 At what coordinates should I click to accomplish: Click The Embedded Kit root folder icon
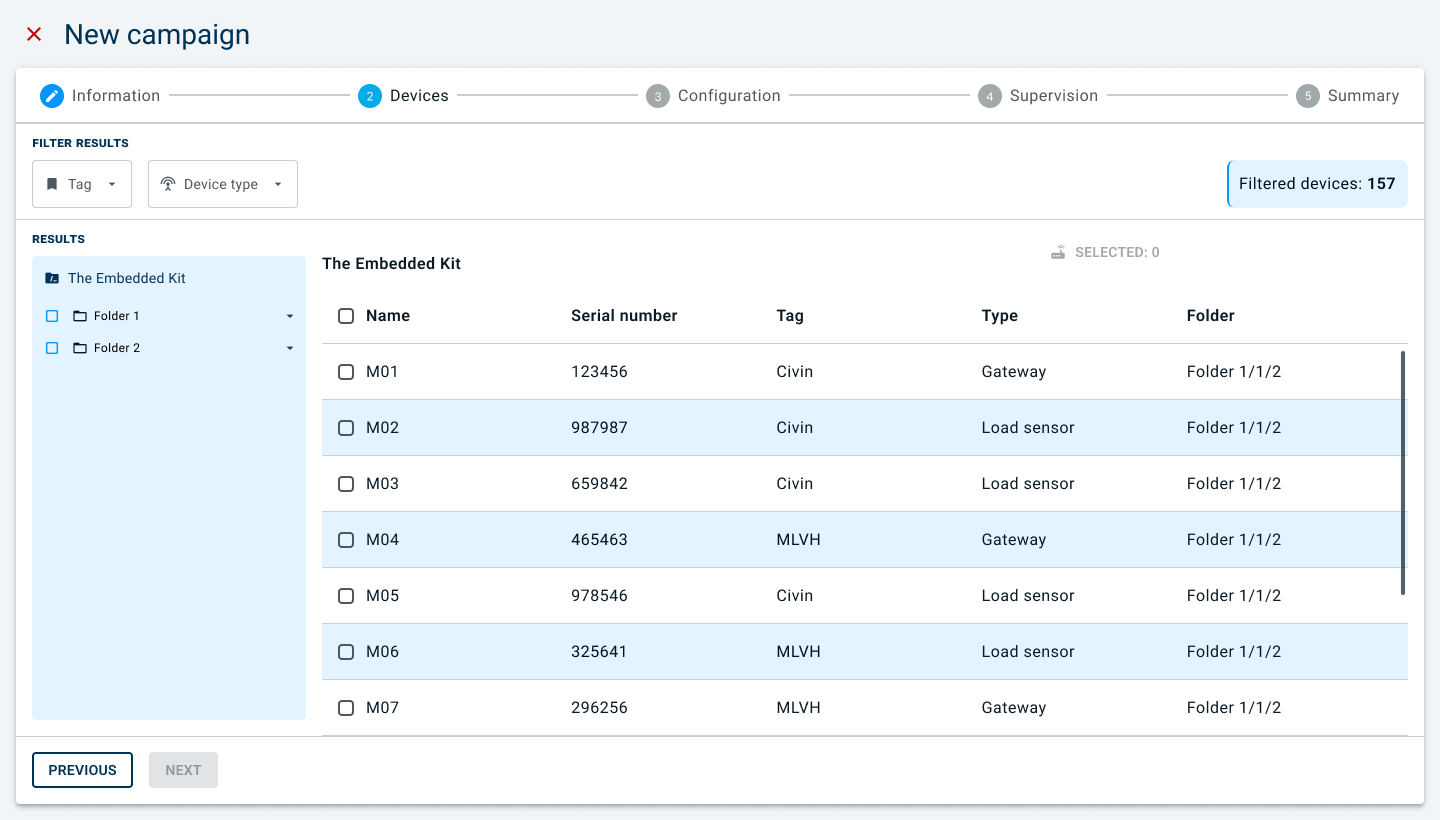point(52,278)
